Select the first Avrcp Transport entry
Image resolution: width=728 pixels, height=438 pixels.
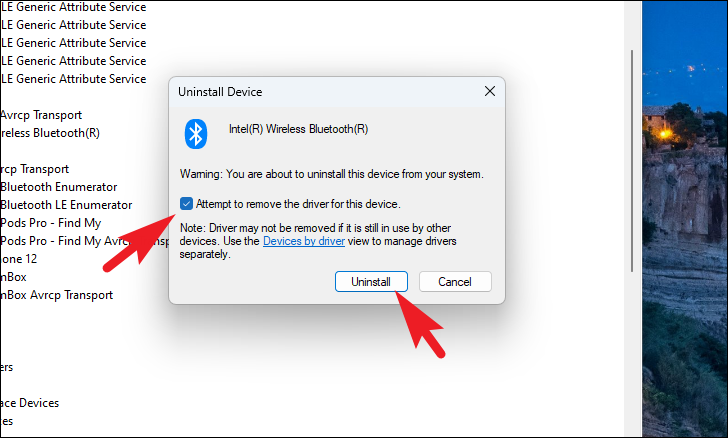41,115
